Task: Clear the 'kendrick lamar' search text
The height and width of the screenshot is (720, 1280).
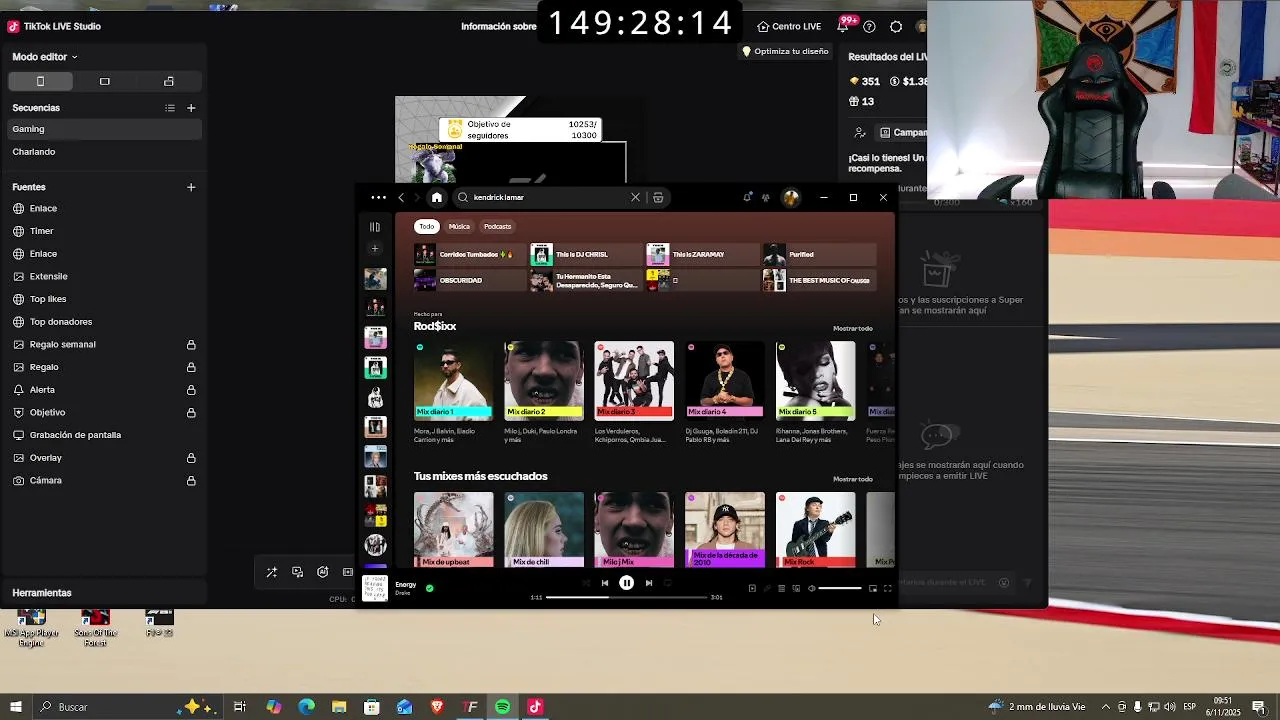Action: (635, 197)
